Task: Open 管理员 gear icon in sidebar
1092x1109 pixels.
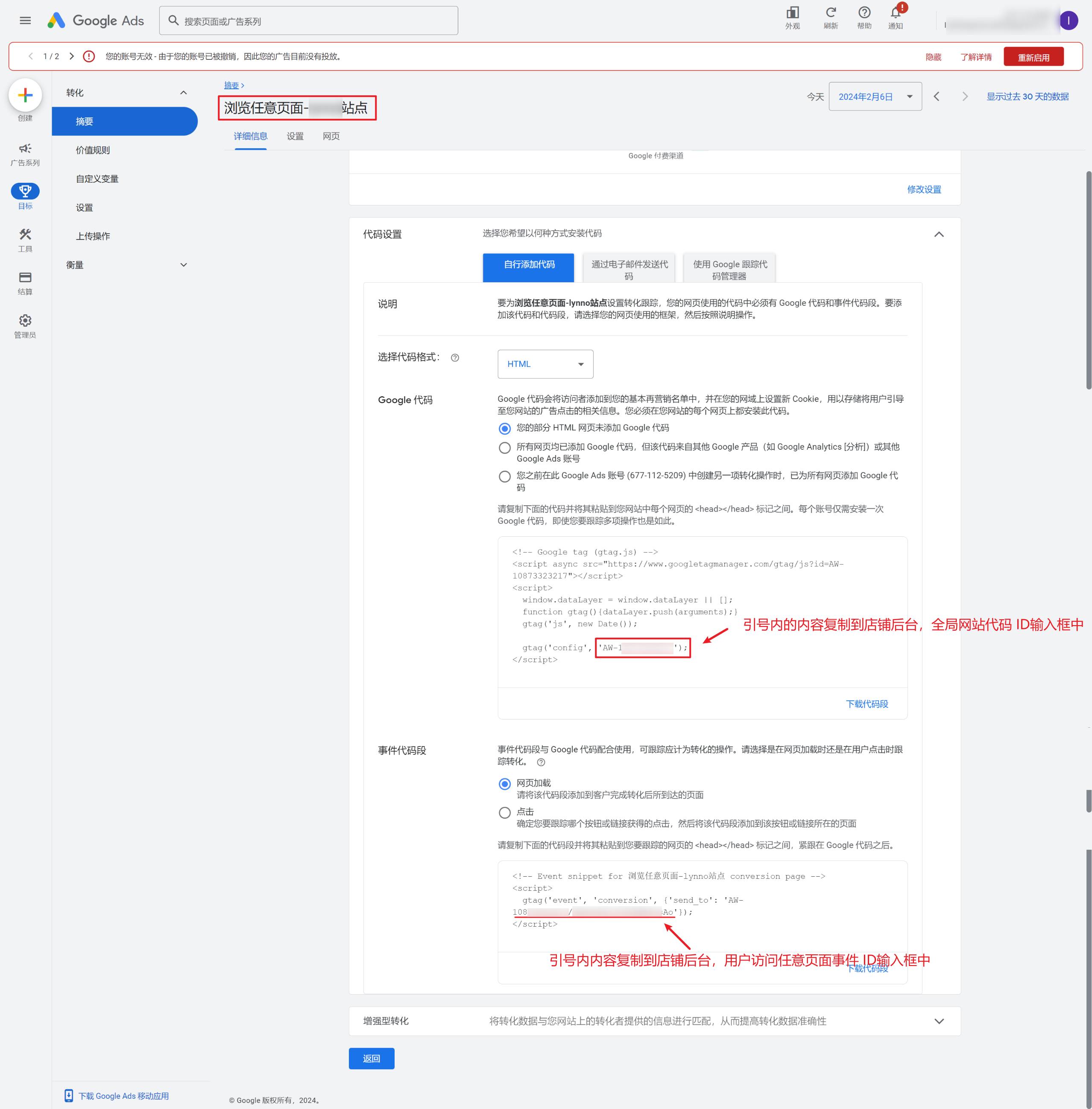Action: [25, 321]
